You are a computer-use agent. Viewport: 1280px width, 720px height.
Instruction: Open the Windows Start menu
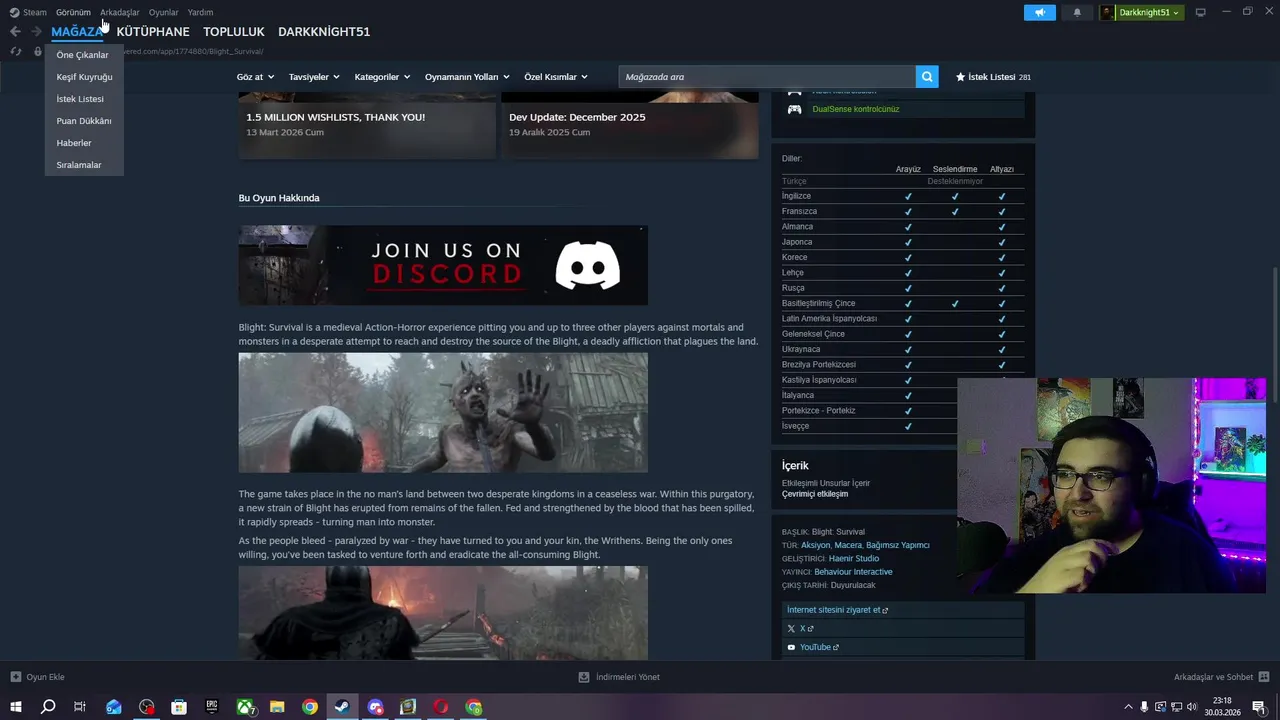point(15,707)
